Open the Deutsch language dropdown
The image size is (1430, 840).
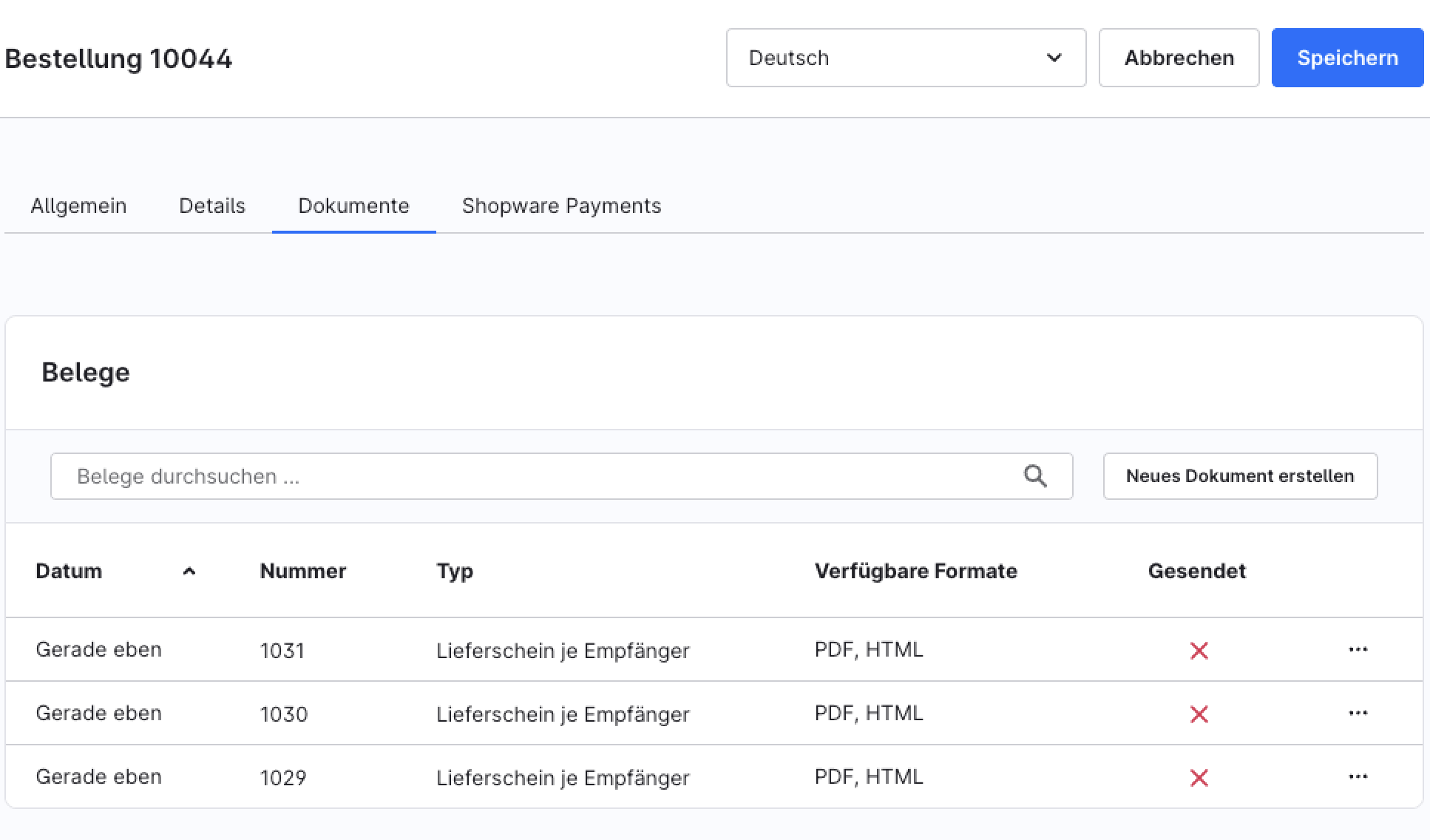pyautogui.click(x=906, y=58)
